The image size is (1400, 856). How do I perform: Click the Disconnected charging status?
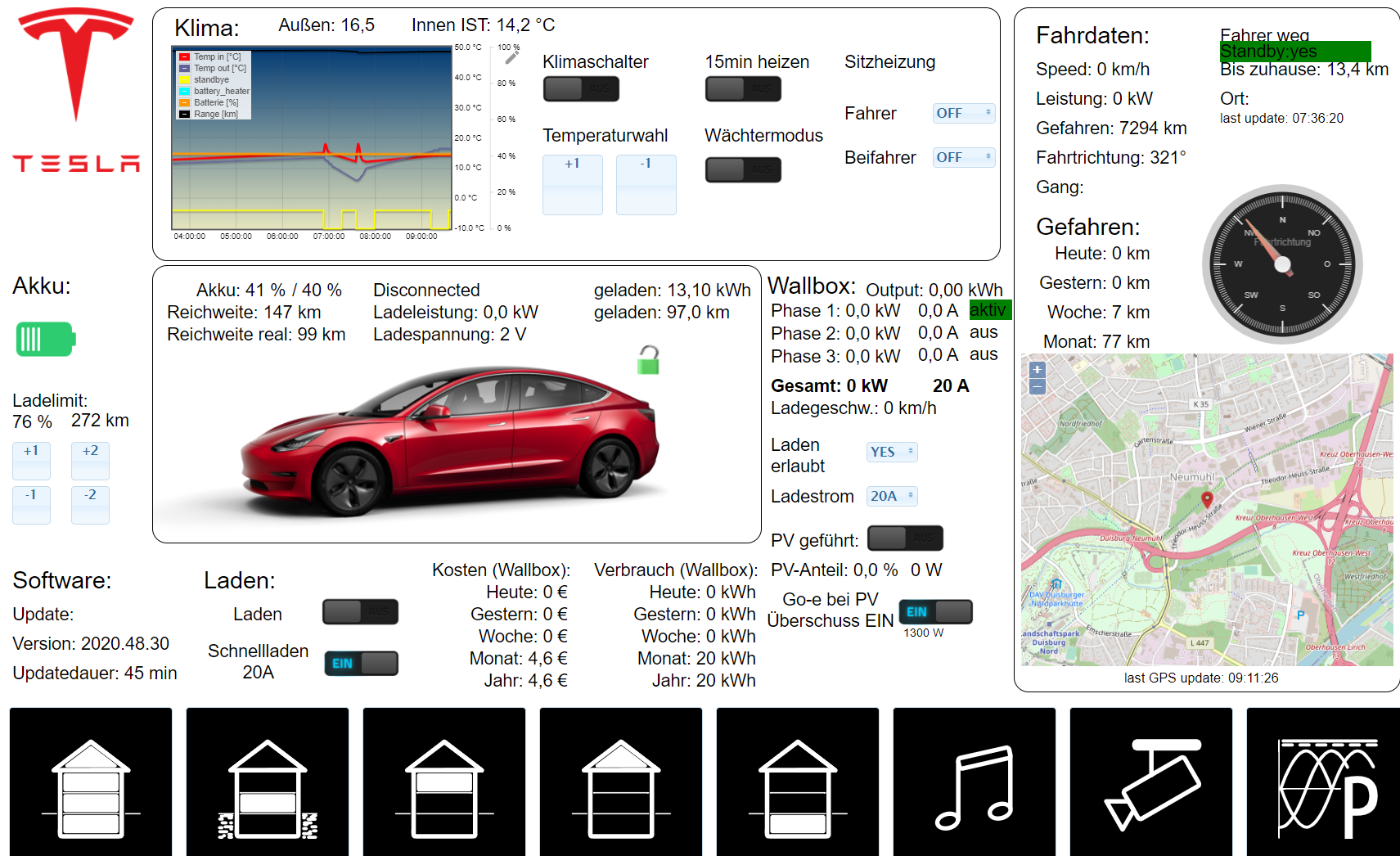[x=426, y=291]
